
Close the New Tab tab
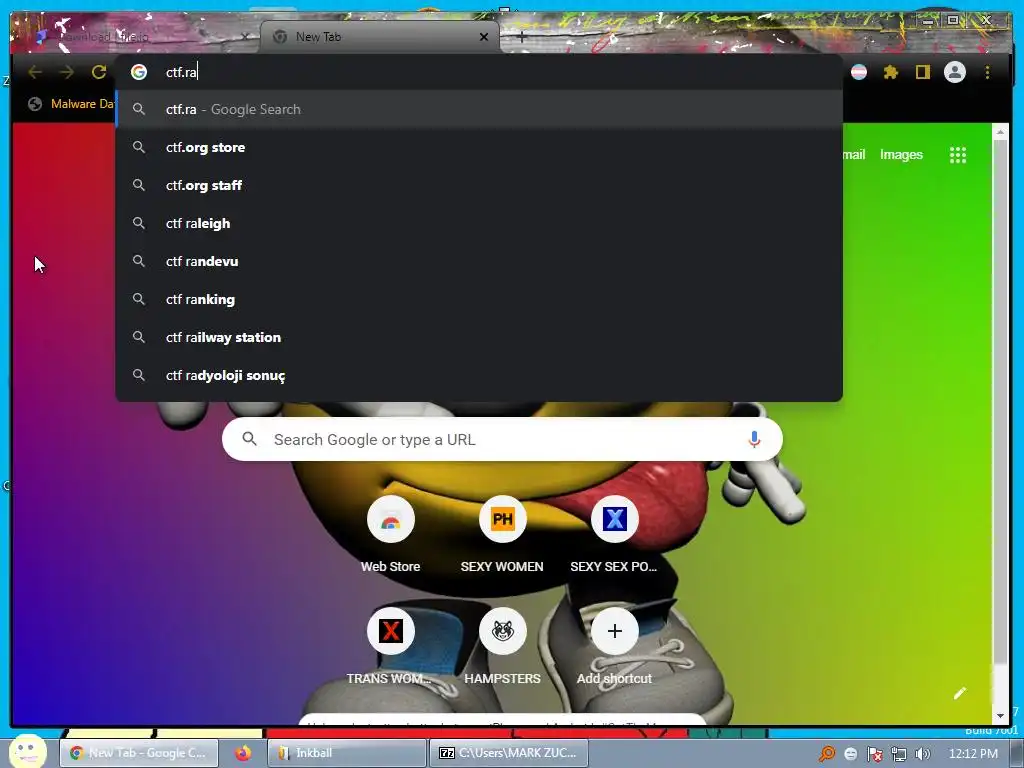tap(484, 37)
